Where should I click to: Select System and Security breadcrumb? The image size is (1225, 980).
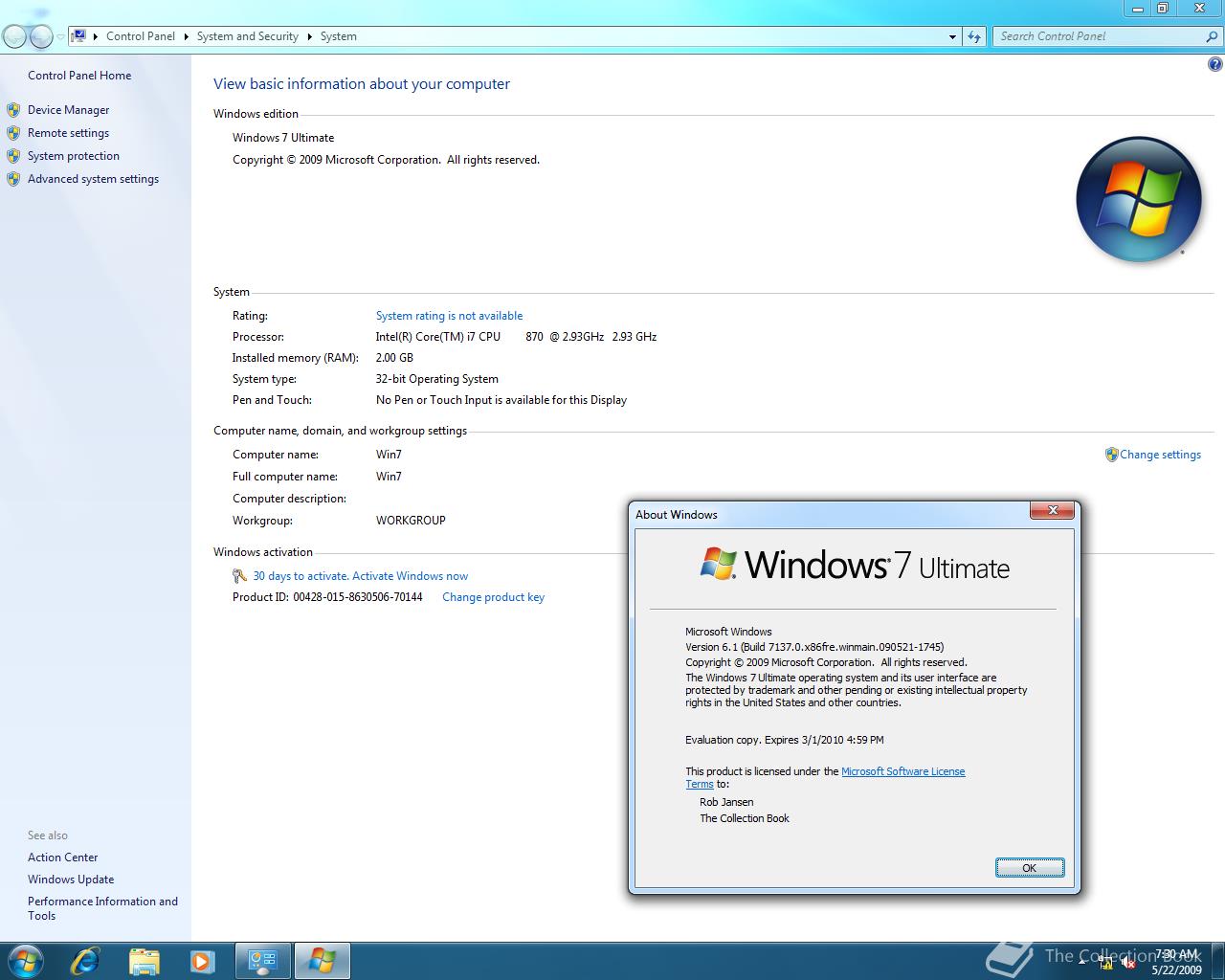pos(248,36)
